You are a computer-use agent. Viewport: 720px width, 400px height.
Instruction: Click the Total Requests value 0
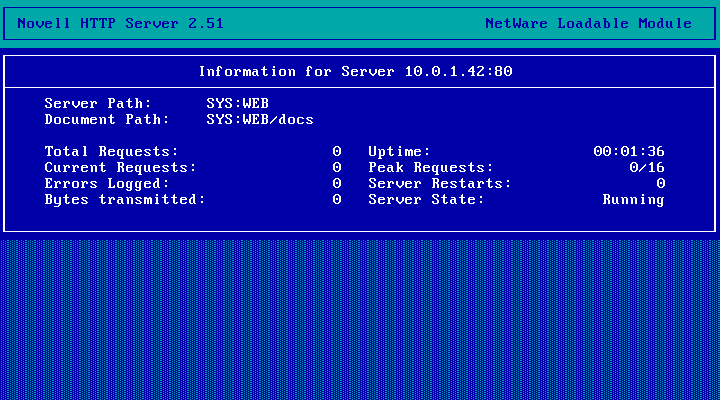pyautogui.click(x=337, y=152)
